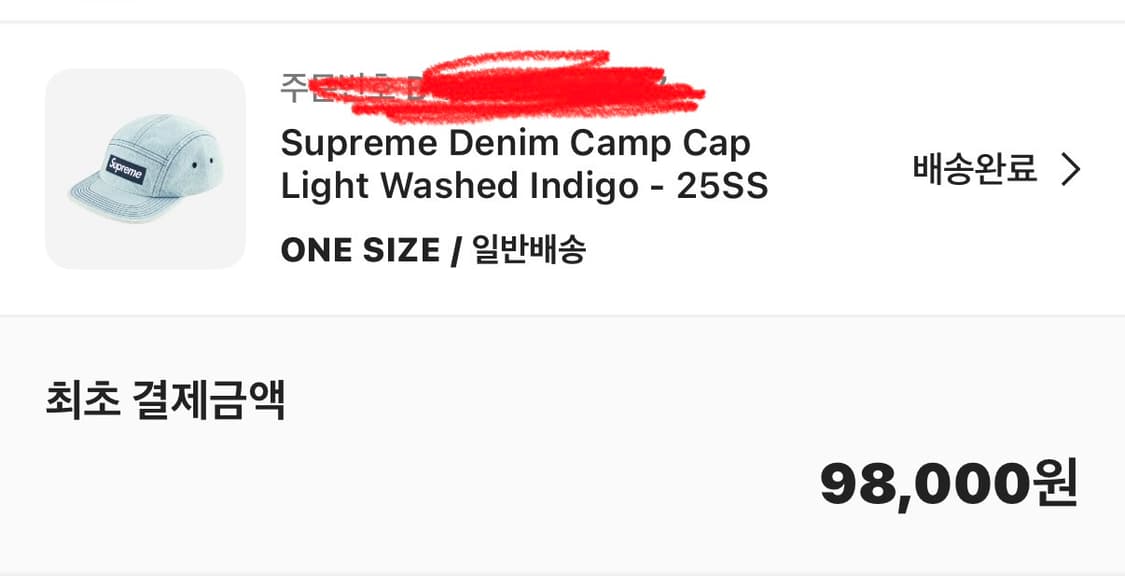Click the metal eyelets on the cap side
The width and height of the screenshot is (1125, 576).
(203, 161)
